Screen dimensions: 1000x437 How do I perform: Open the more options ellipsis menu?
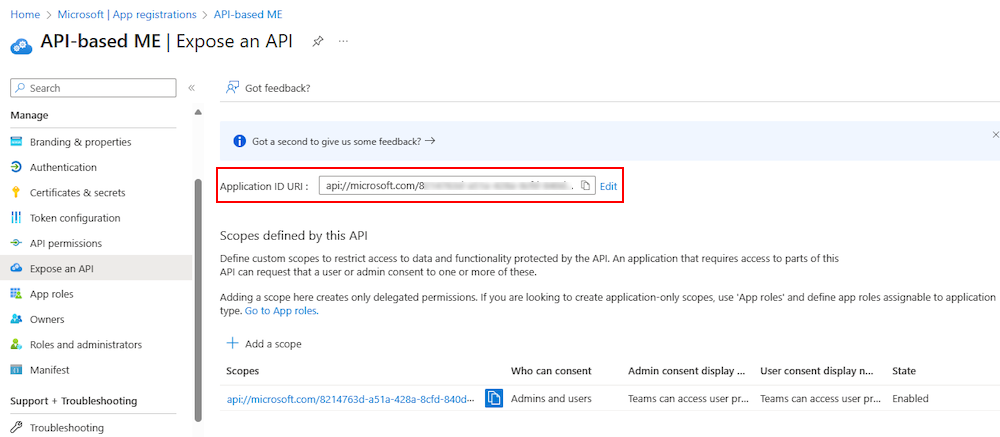(344, 41)
